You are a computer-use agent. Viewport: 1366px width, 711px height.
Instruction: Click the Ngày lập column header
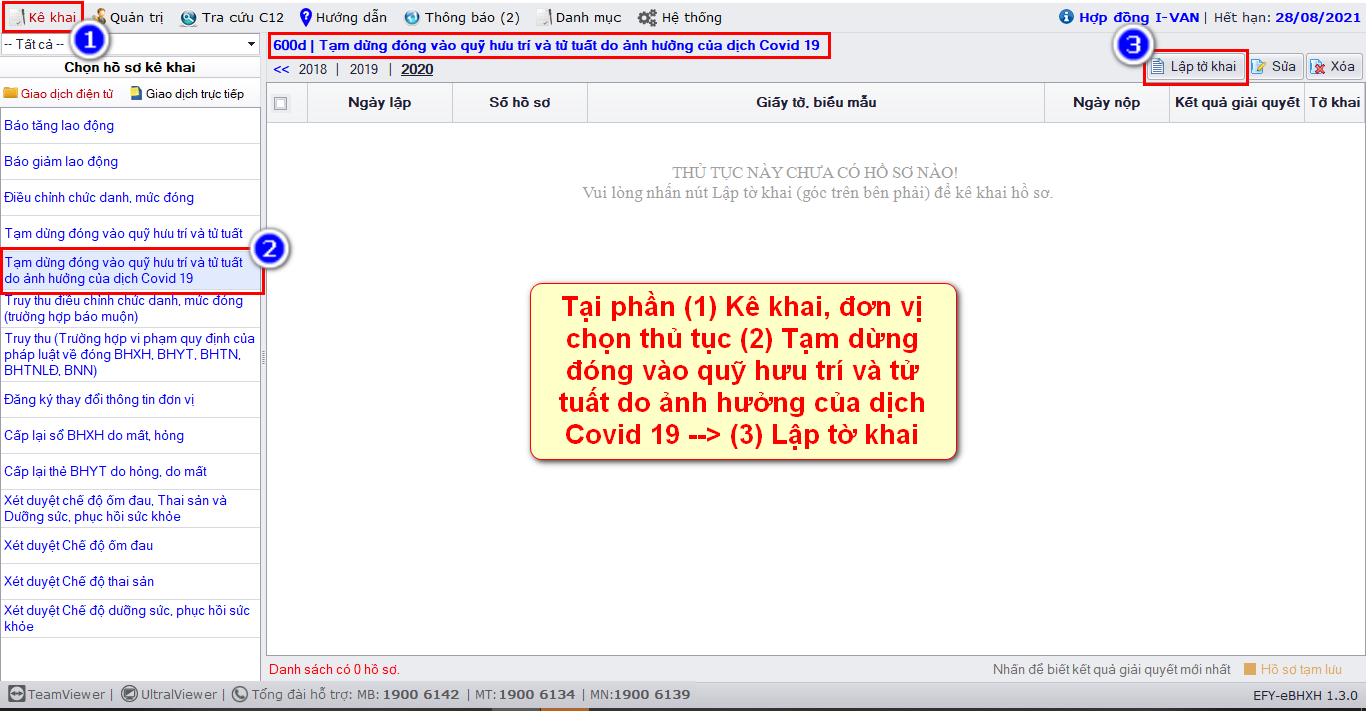[x=380, y=103]
